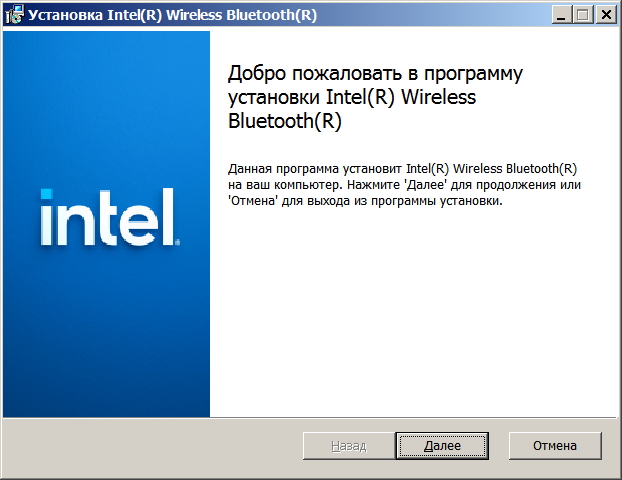
Task: Close the Intel Bluetooth setup window
Action: pyautogui.click(x=605, y=15)
